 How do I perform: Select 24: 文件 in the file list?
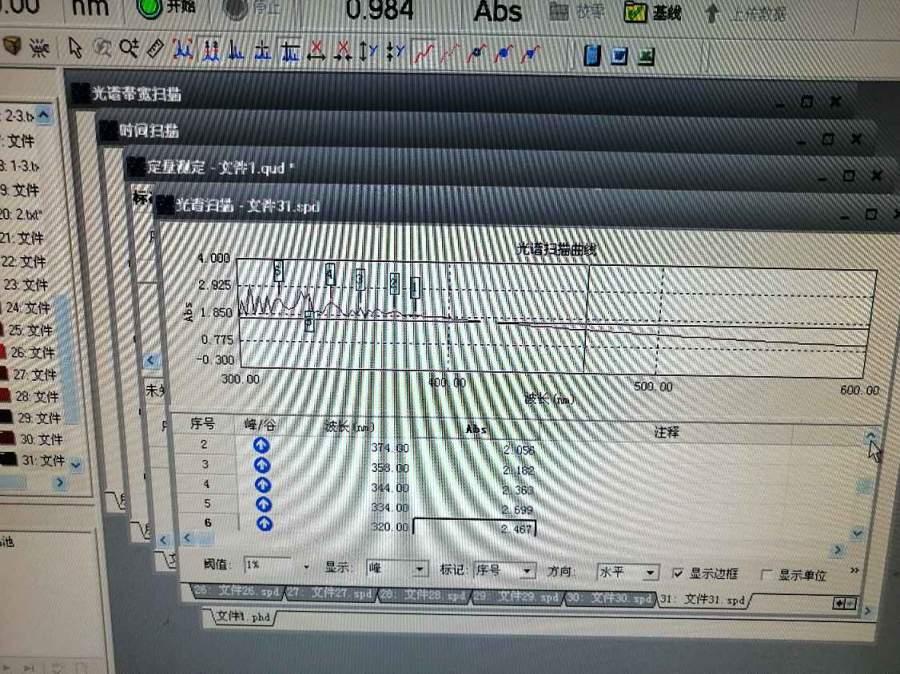(x=28, y=308)
